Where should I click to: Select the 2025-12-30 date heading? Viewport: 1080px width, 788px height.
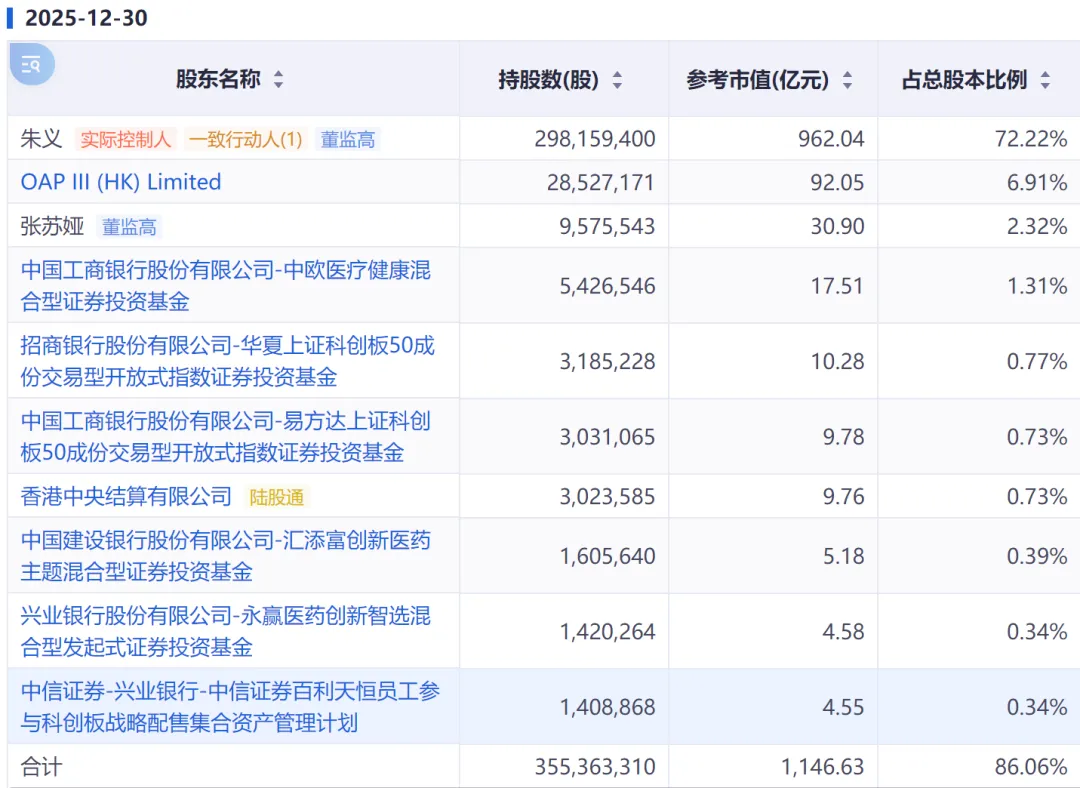click(x=86, y=18)
